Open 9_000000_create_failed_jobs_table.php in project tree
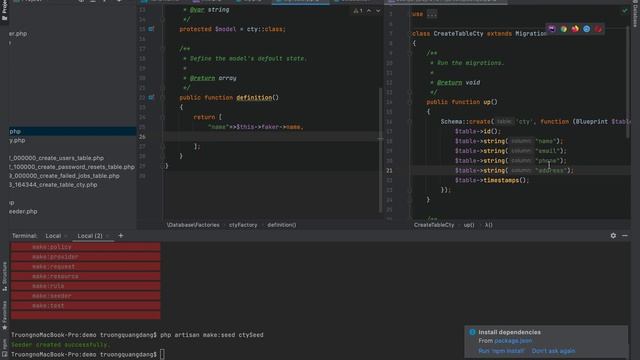The image size is (640, 360). click(x=64, y=176)
